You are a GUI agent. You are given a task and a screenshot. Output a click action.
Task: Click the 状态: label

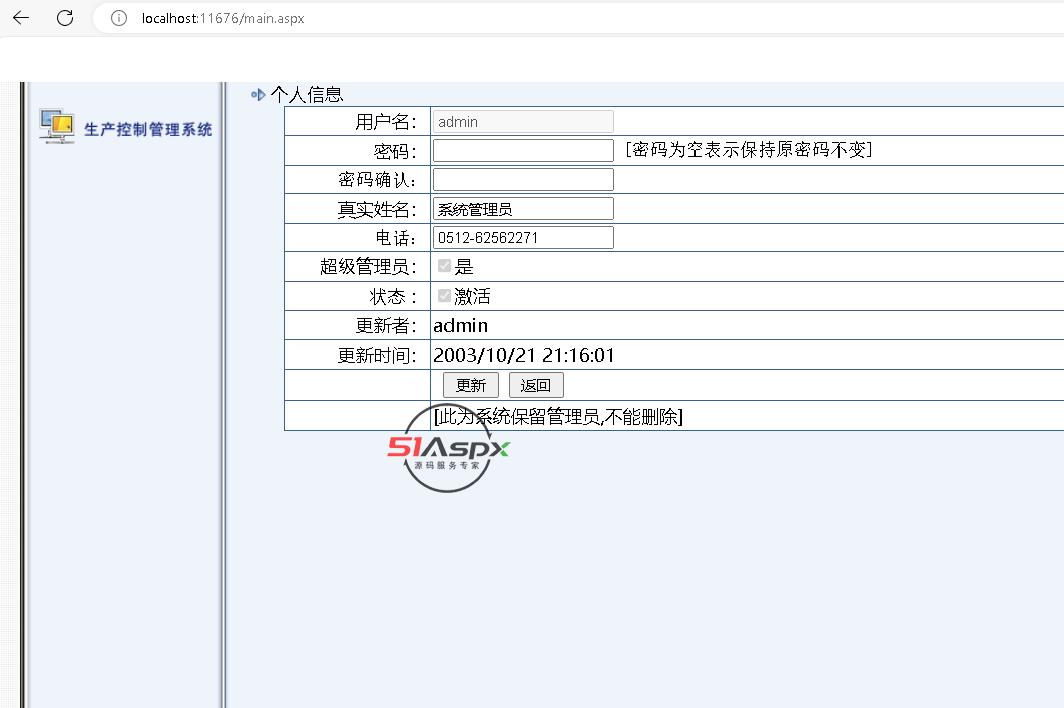(x=393, y=296)
